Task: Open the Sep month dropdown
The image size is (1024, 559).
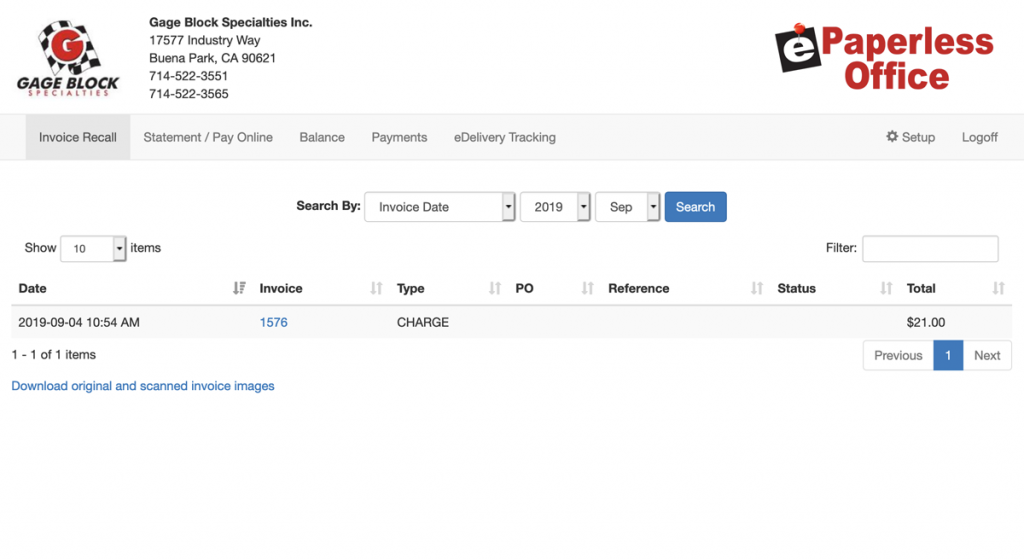Action: point(628,207)
